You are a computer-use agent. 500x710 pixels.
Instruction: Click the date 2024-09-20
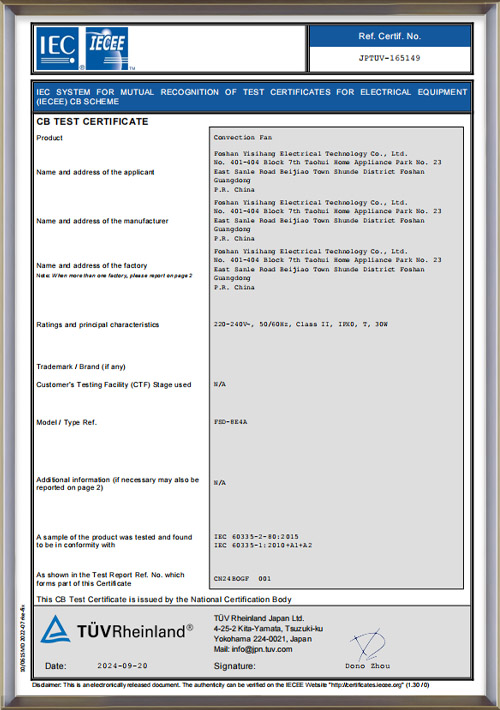coord(122,665)
